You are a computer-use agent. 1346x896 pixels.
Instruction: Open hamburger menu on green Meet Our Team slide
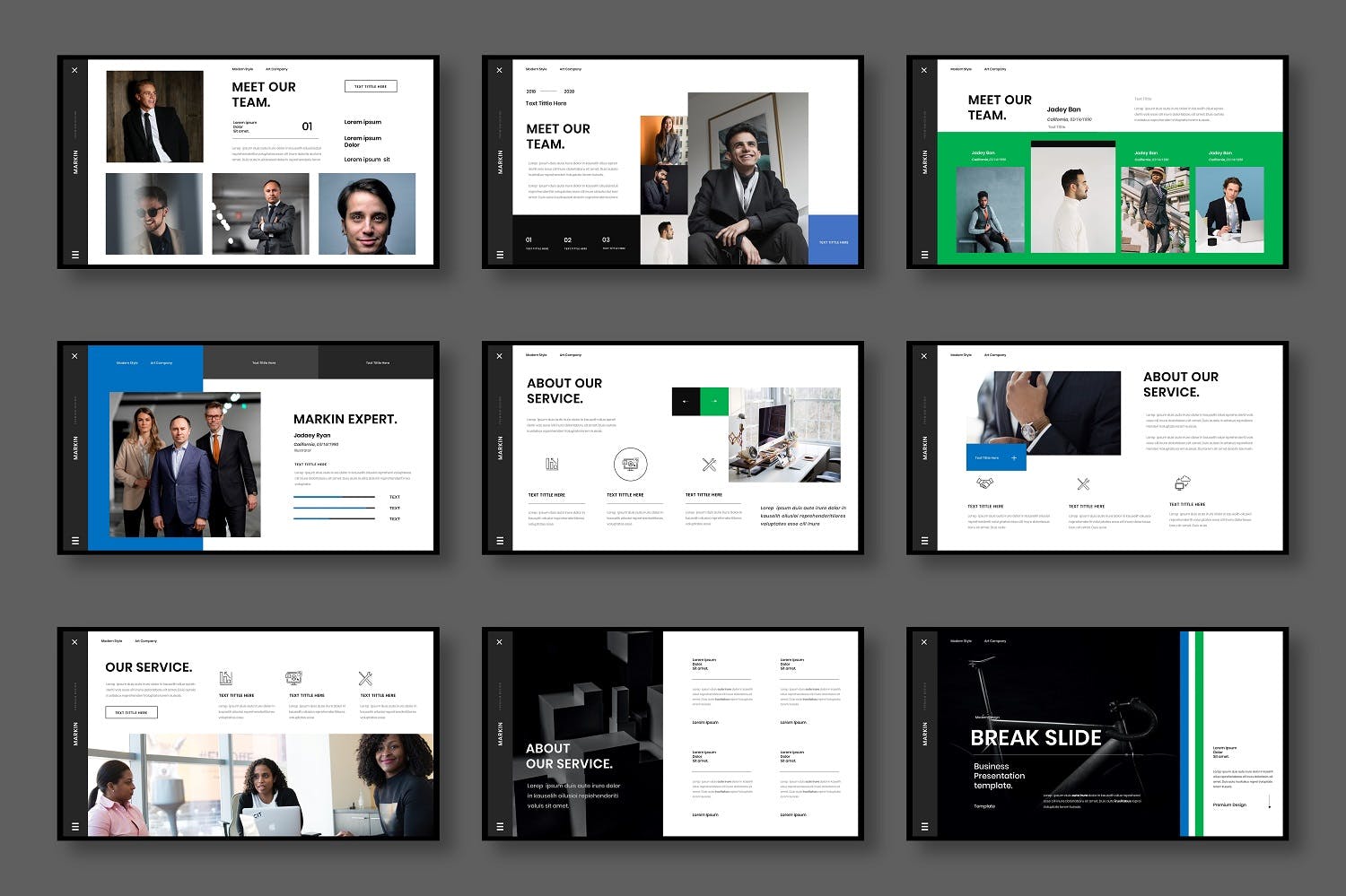(x=924, y=255)
